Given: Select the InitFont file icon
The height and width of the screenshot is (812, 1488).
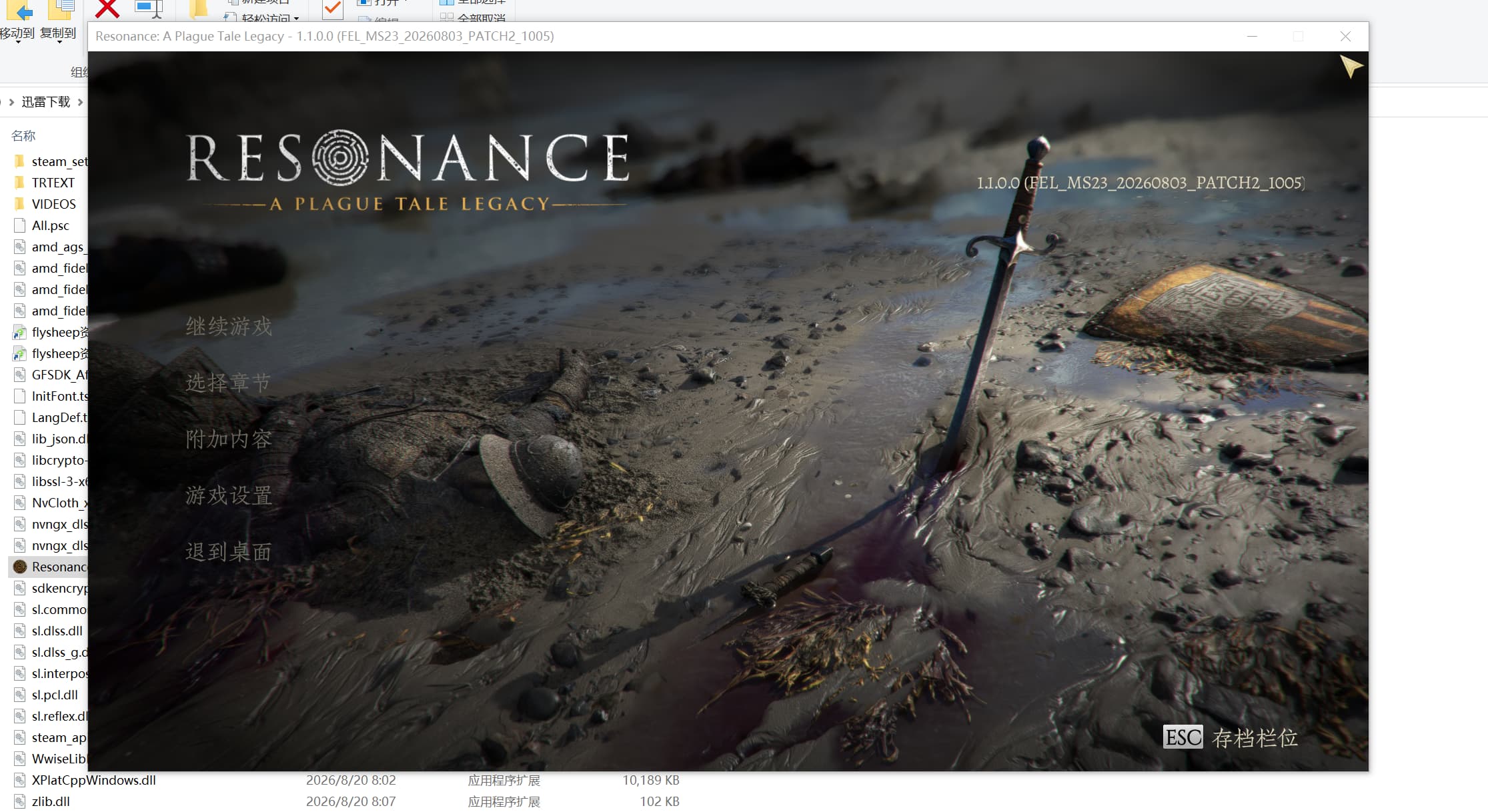Looking at the screenshot, I should [x=19, y=396].
